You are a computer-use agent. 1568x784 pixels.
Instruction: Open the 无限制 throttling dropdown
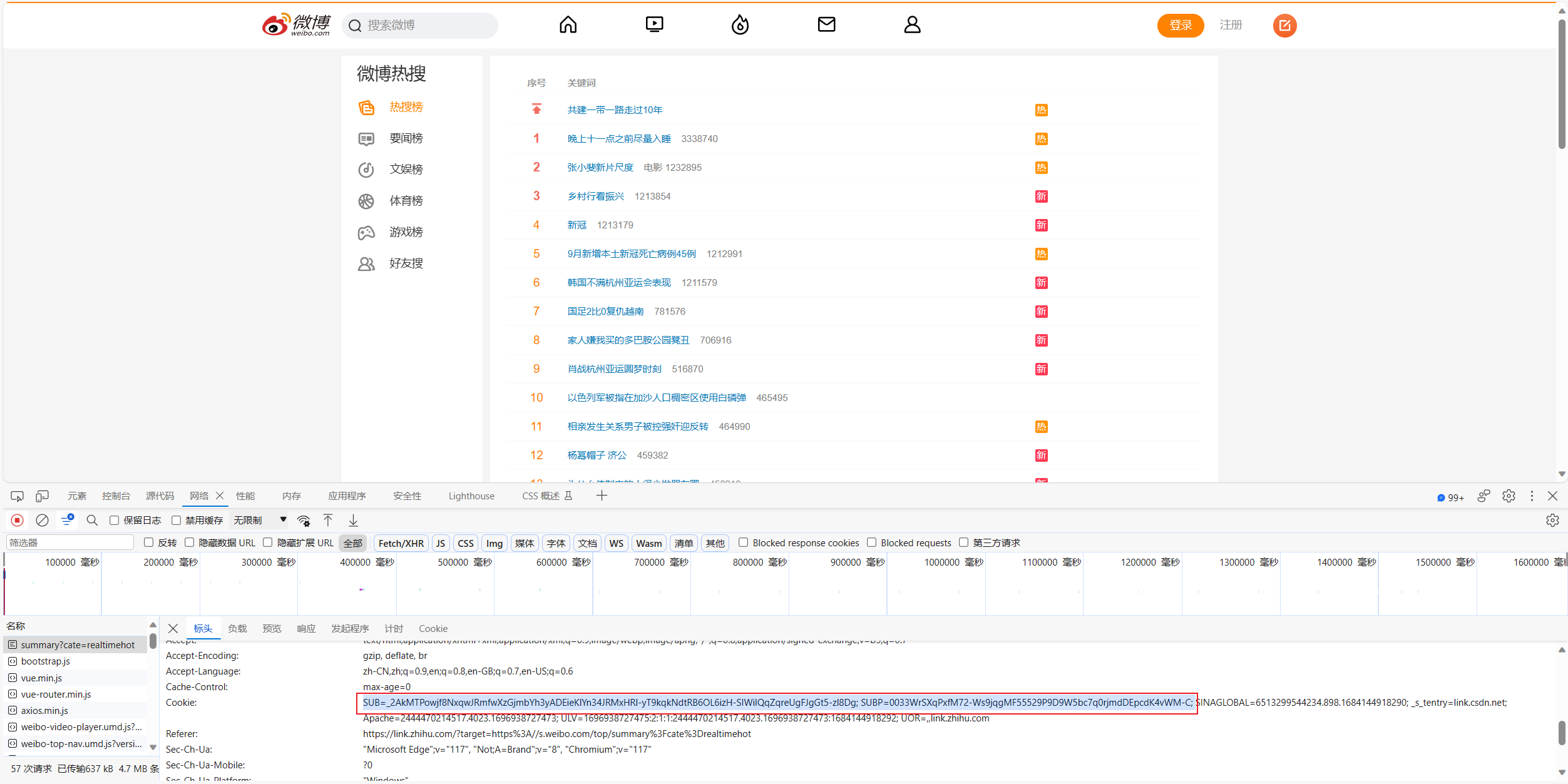click(x=260, y=520)
